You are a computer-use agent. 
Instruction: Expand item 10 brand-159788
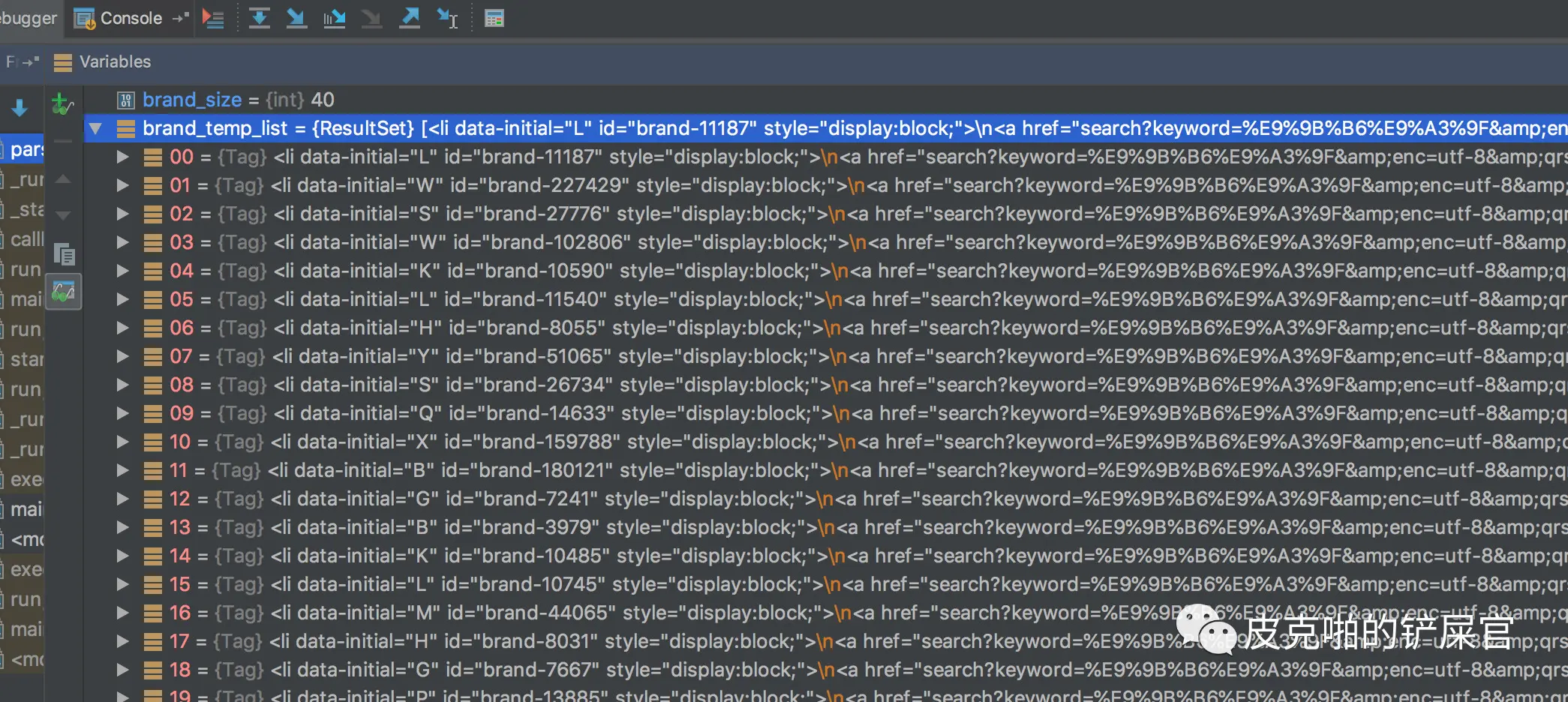pos(122,442)
